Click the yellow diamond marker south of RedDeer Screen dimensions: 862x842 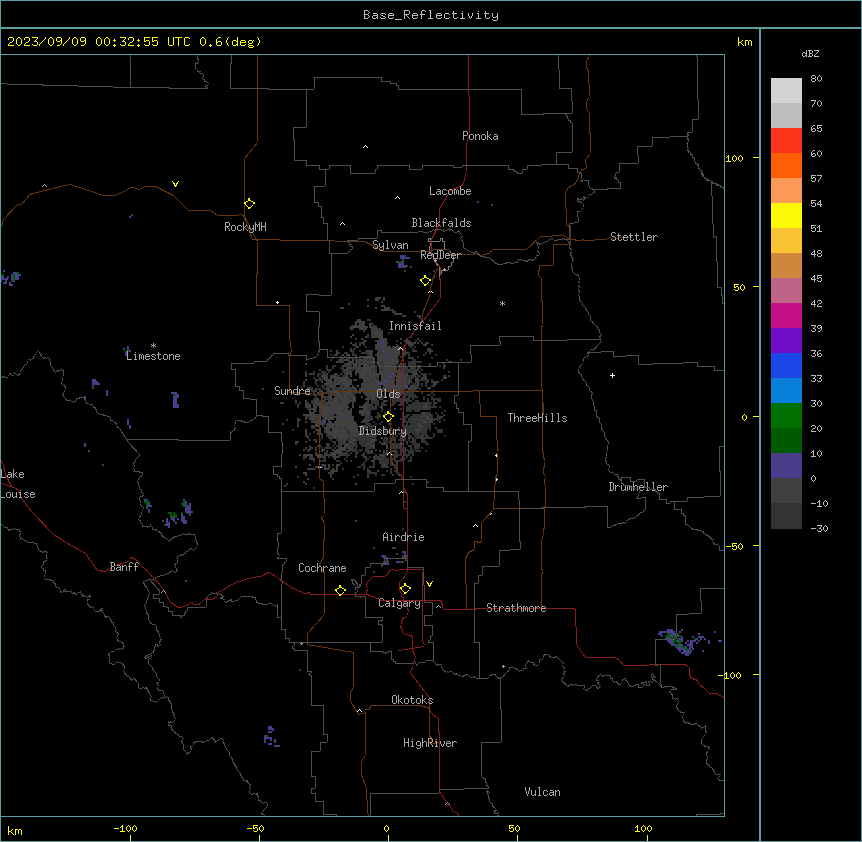pos(426,281)
